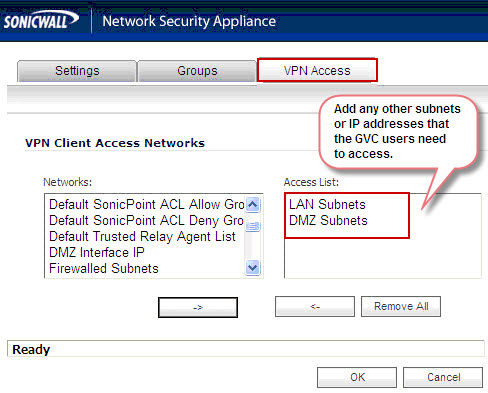This screenshot has height=393, width=488.
Task: Select the VPN Access tab
Action: click(x=317, y=70)
